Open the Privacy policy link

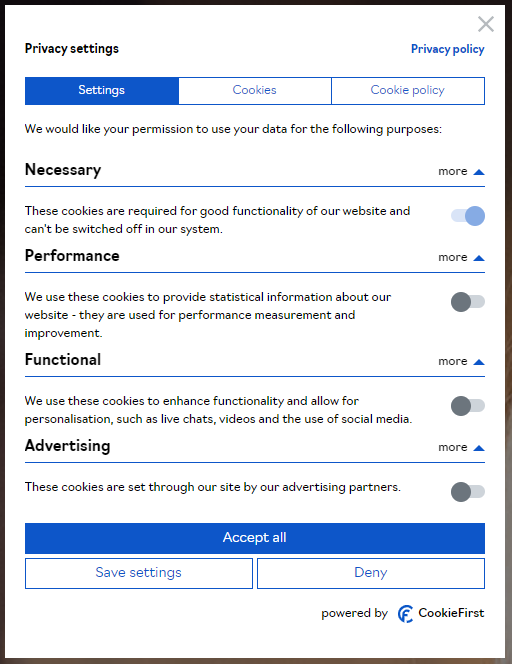[x=448, y=49]
